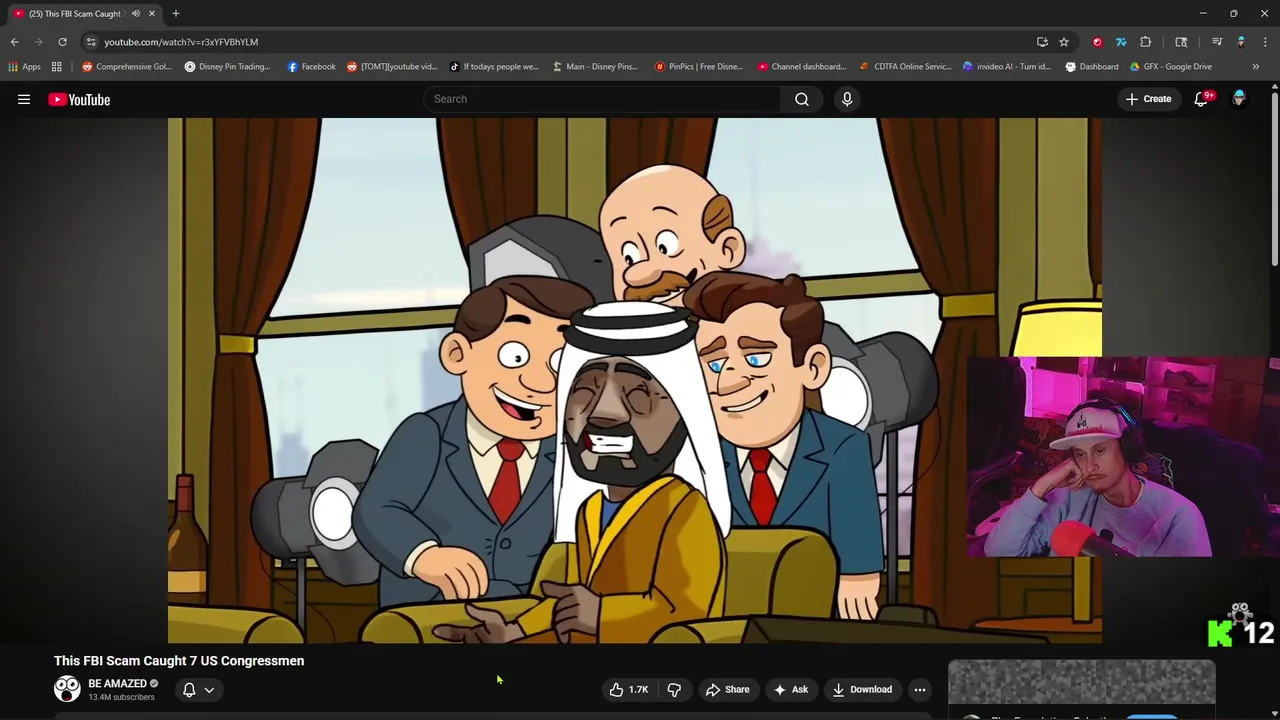Go to YouTube home via logo

click(x=79, y=99)
